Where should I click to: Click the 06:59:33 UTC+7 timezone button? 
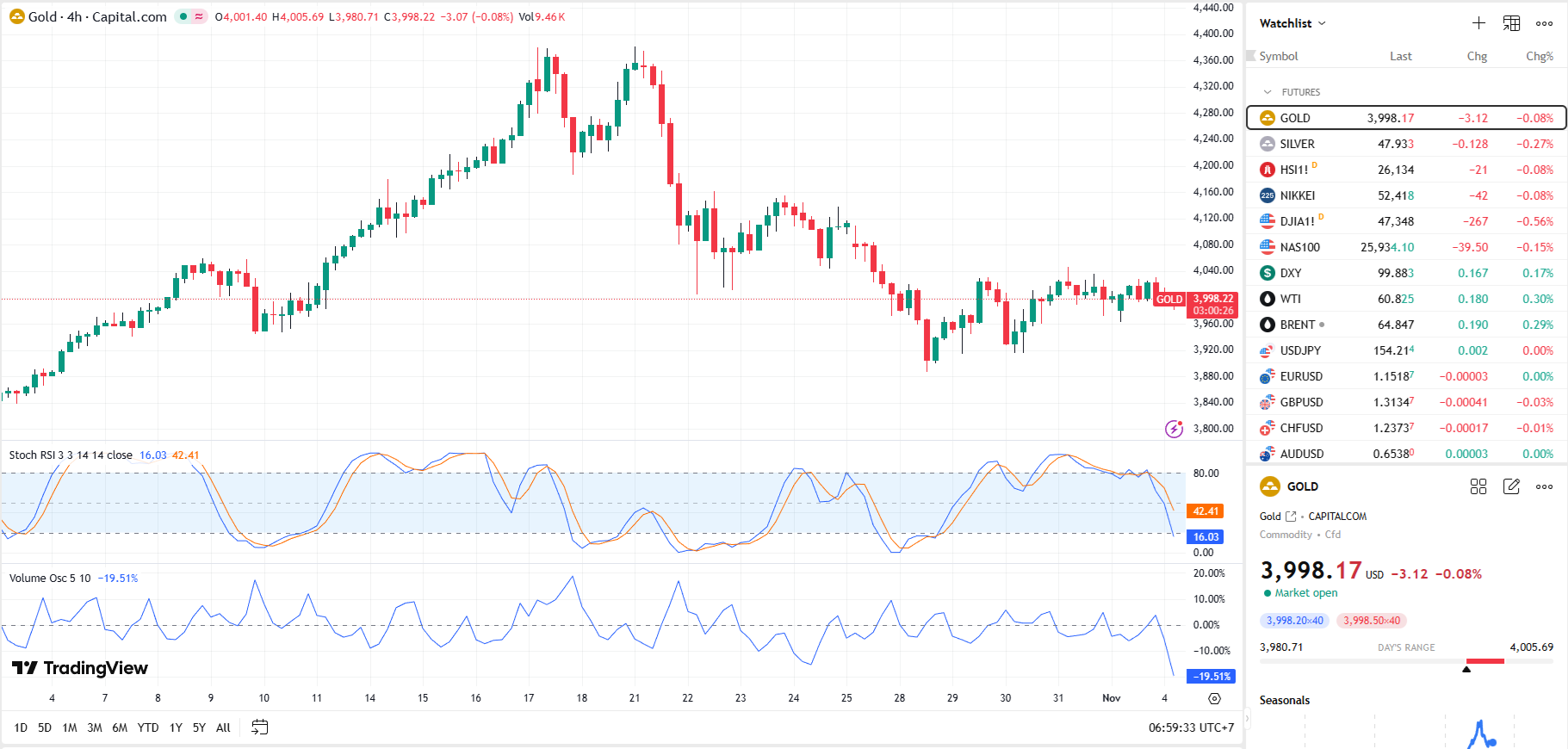tap(1191, 727)
